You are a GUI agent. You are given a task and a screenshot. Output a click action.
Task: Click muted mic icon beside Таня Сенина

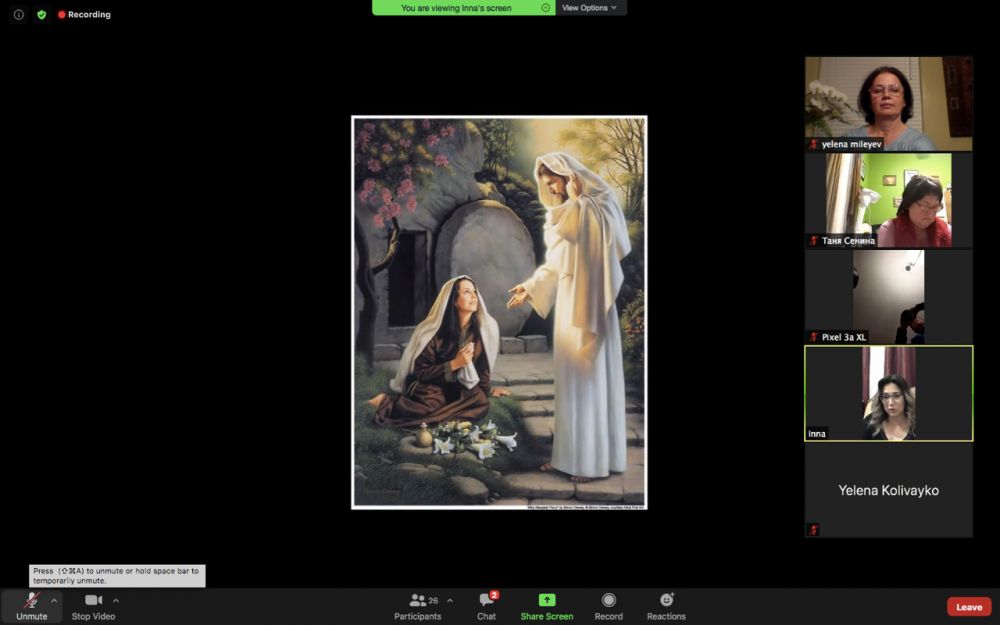pos(813,240)
